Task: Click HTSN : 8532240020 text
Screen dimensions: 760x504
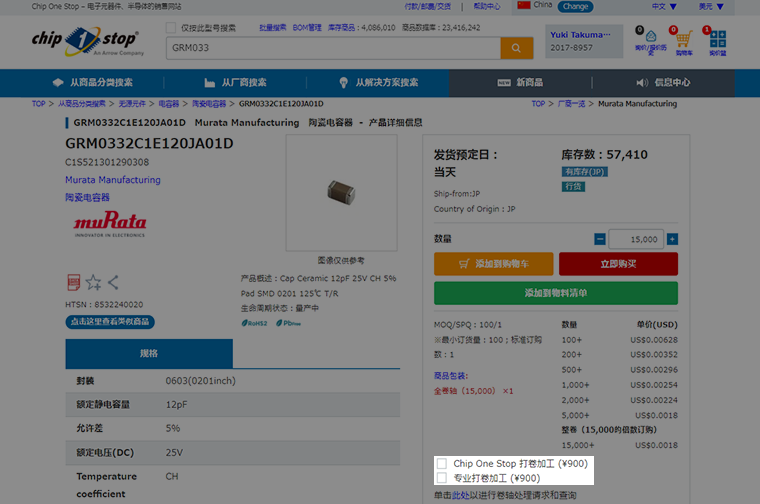Action: (104, 305)
